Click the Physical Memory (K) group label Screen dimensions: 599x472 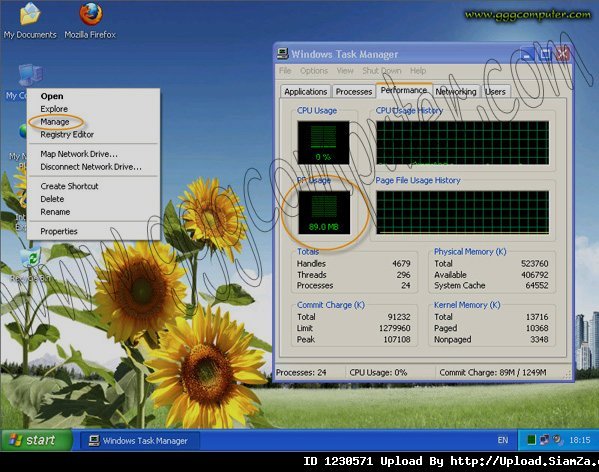(x=470, y=252)
